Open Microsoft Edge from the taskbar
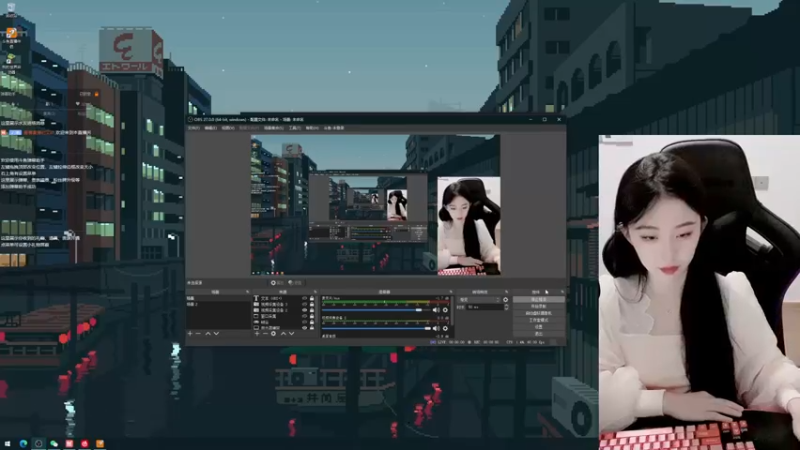This screenshot has height=450, width=800. 23,444
